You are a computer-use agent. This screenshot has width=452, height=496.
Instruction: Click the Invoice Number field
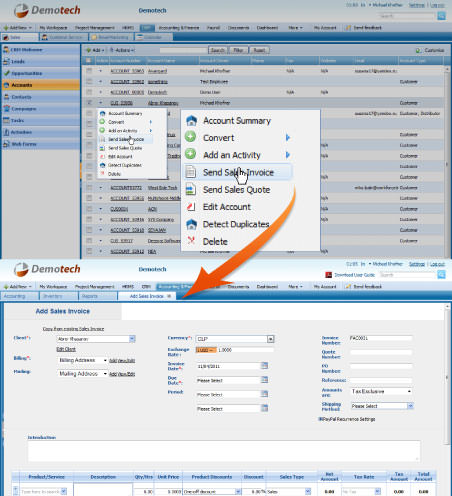[381, 338]
